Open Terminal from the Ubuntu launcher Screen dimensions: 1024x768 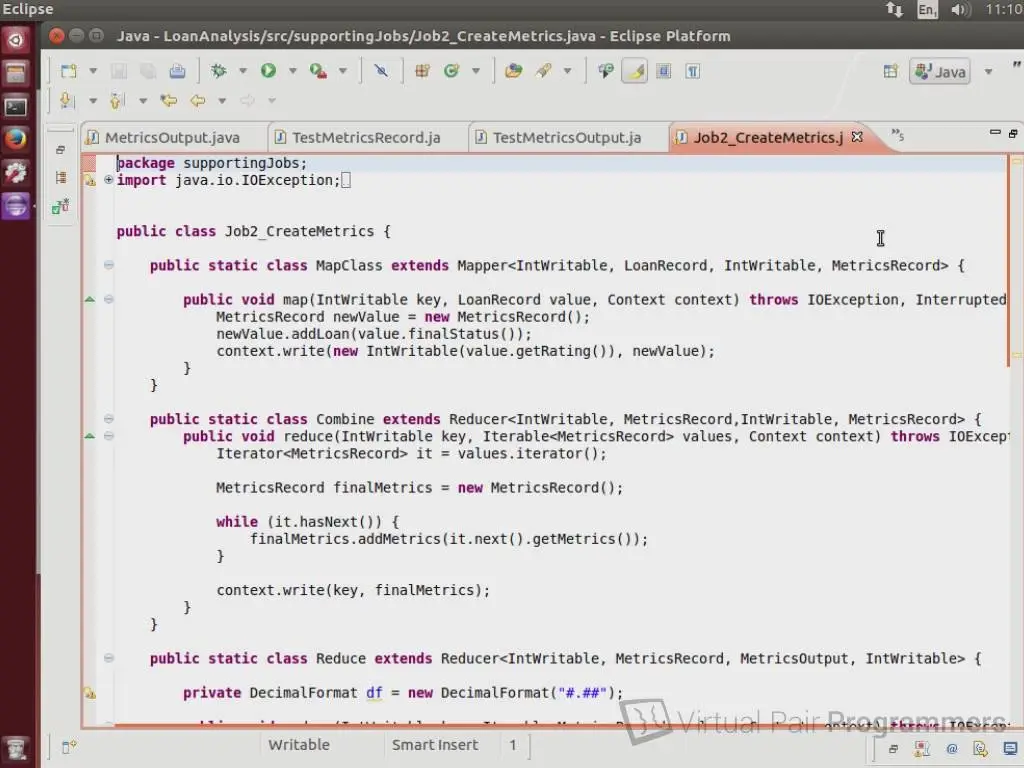16,106
